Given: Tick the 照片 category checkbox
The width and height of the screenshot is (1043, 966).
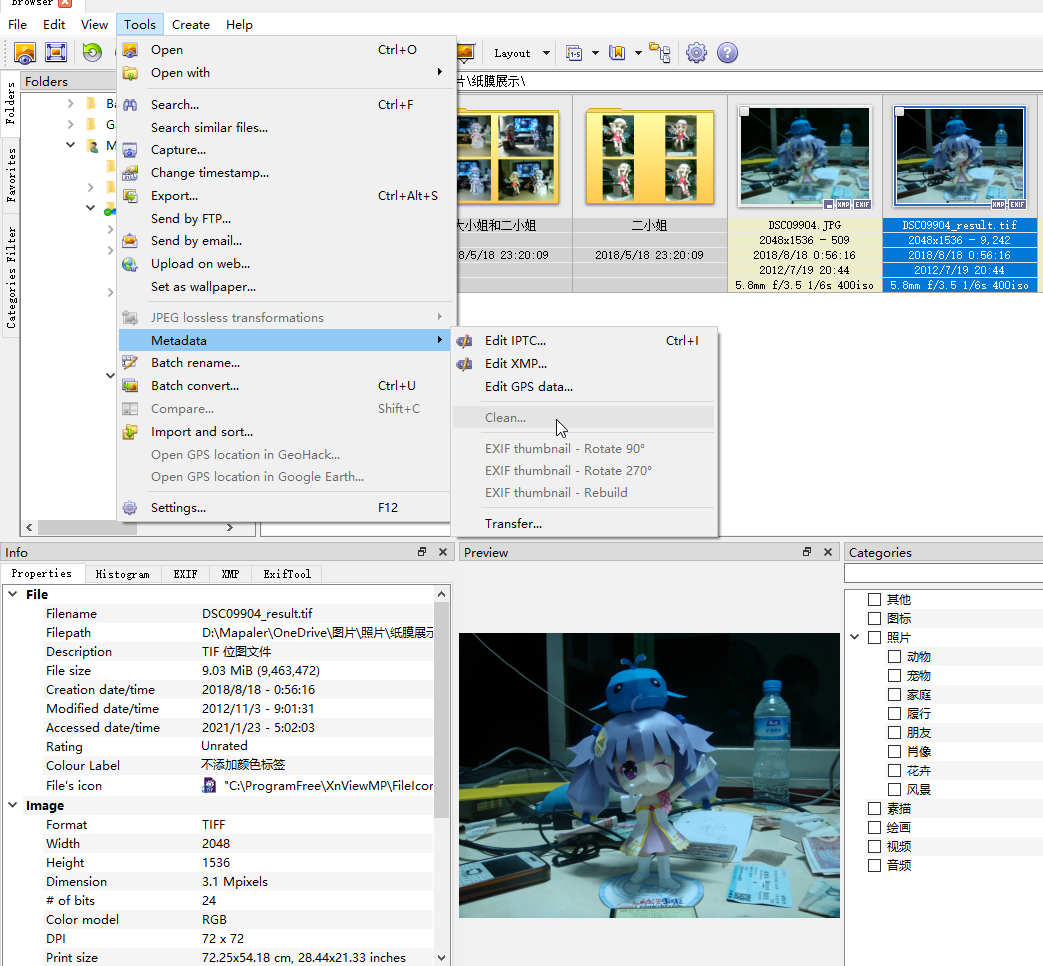Looking at the screenshot, I should [875, 638].
